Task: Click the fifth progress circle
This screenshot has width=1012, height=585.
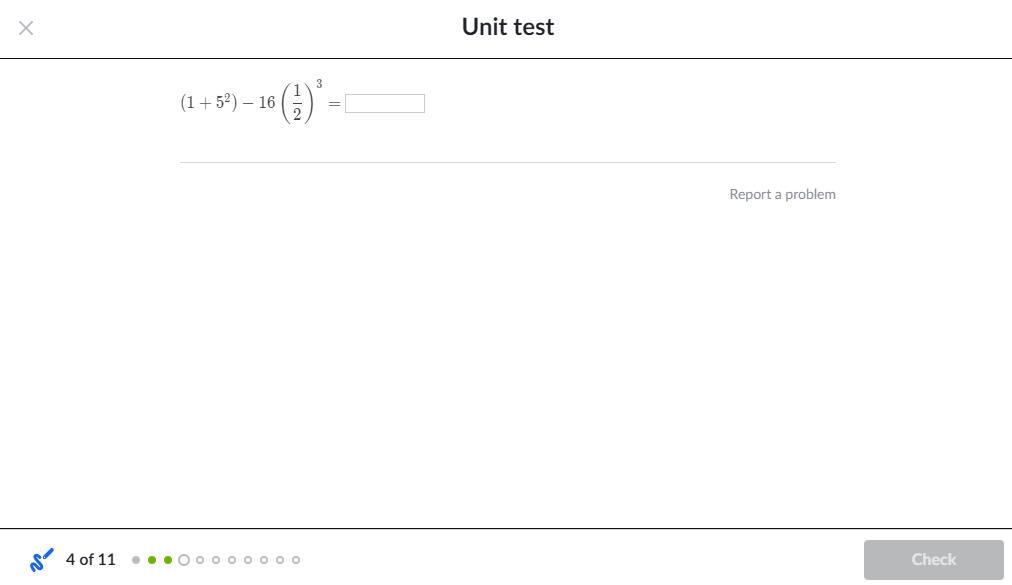Action: 200,560
